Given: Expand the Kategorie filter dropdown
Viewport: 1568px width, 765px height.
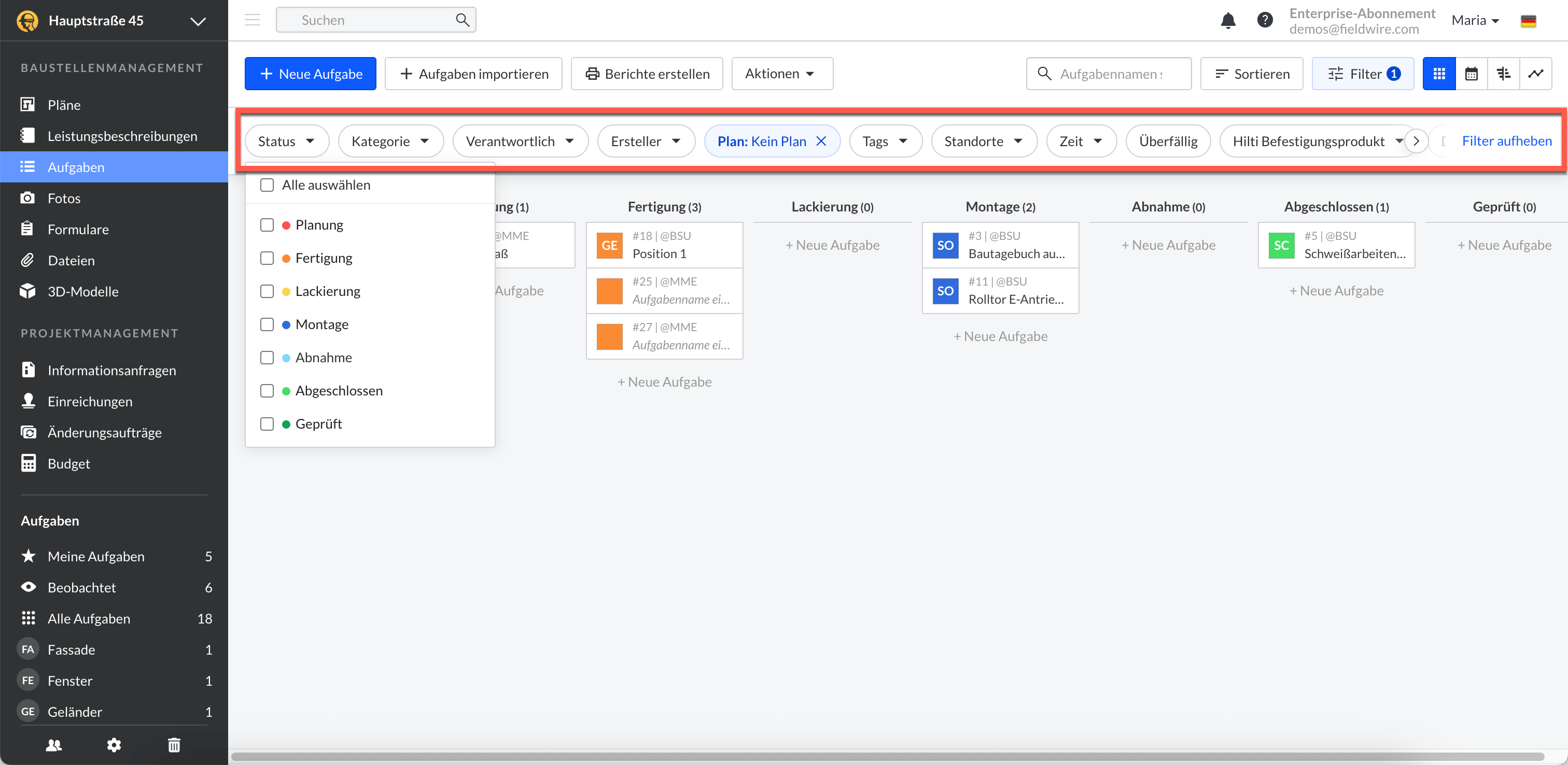Looking at the screenshot, I should 390,141.
